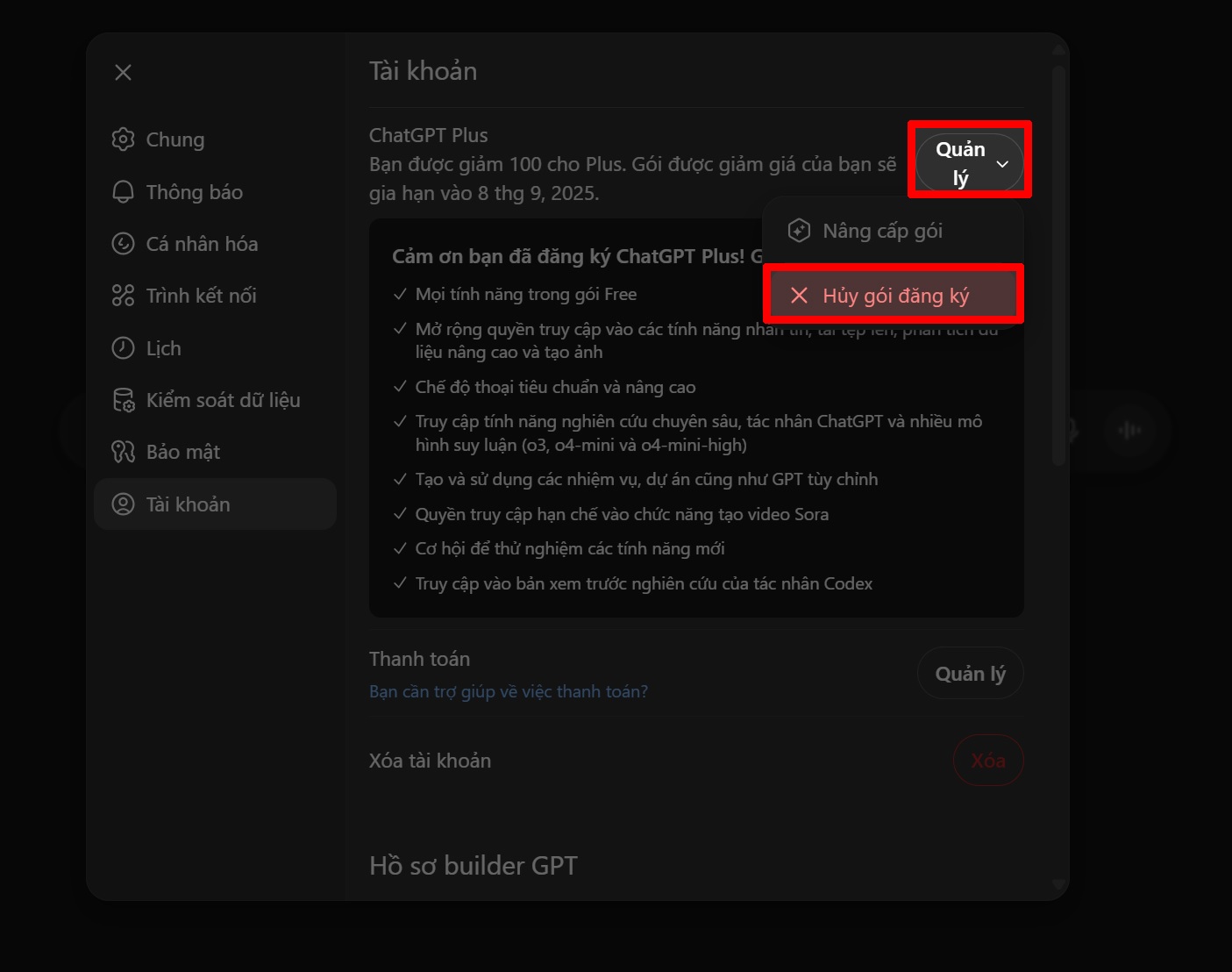
Task: Click the settings panel vertical scrollbar
Action: pyautogui.click(x=1058, y=263)
